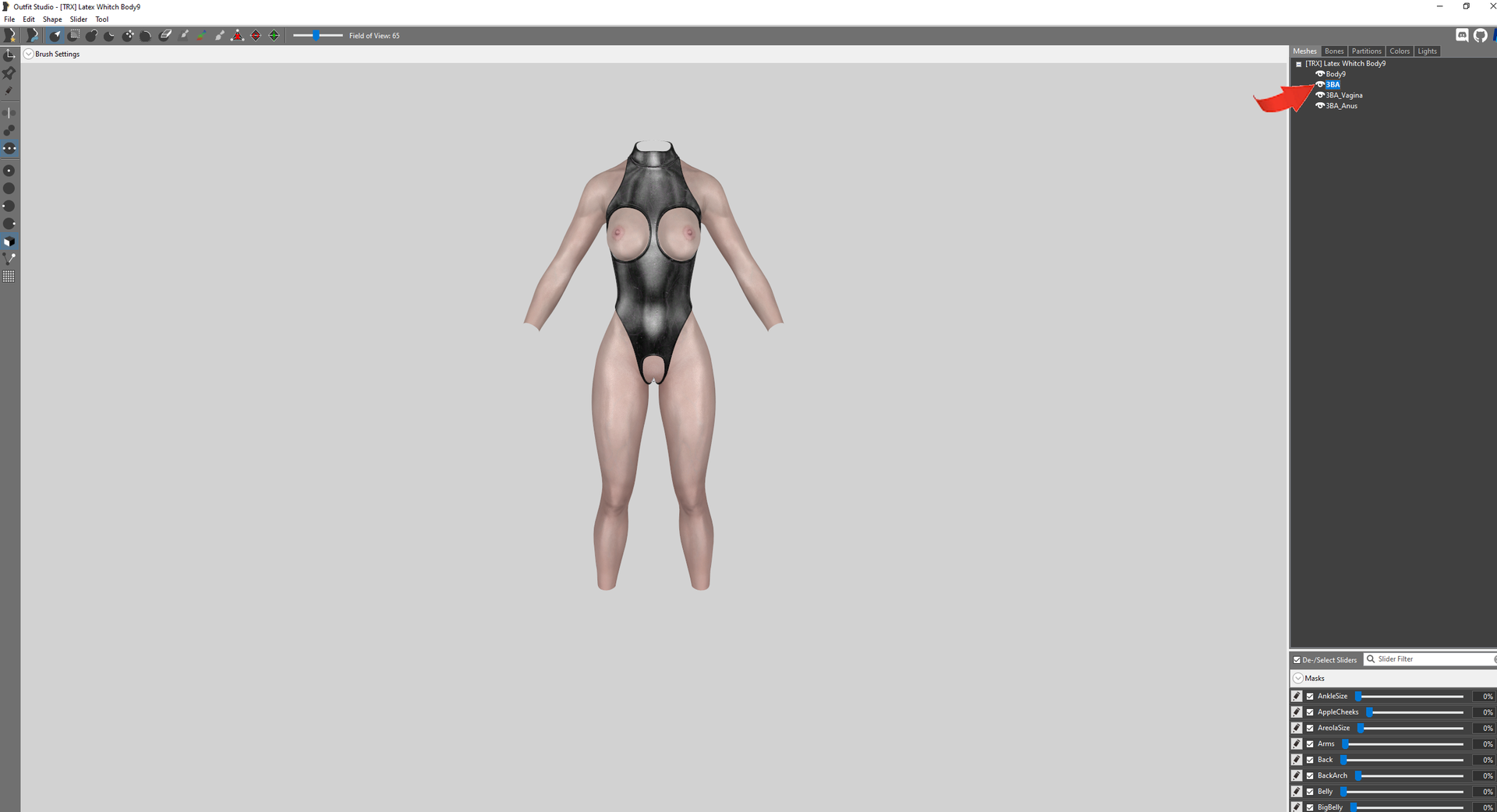Toggle the cube textures display icon
Image resolution: width=1497 pixels, height=812 pixels.
click(9, 242)
